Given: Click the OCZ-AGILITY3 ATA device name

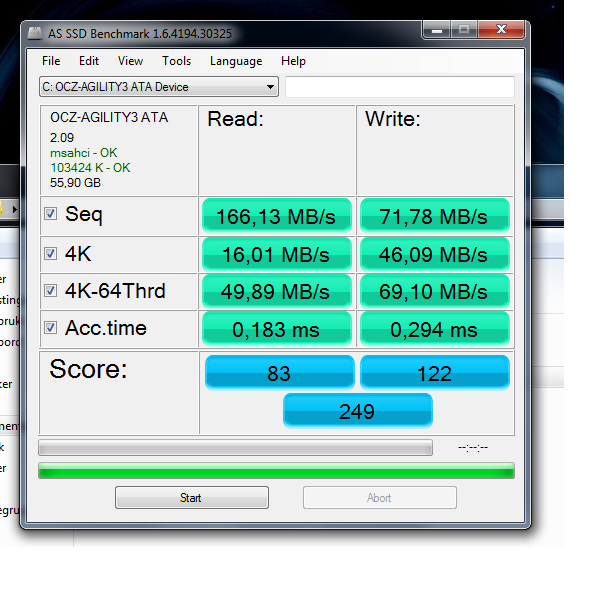Looking at the screenshot, I should [109, 117].
